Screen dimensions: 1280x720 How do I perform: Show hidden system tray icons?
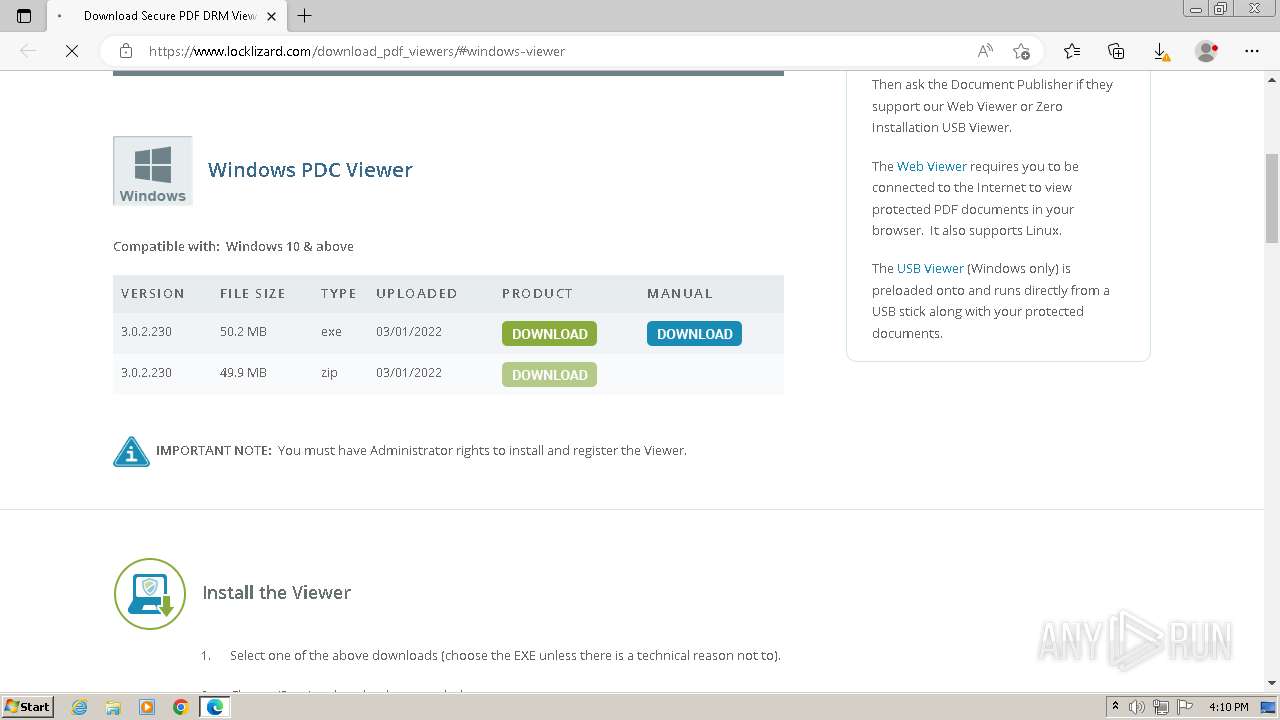1115,707
